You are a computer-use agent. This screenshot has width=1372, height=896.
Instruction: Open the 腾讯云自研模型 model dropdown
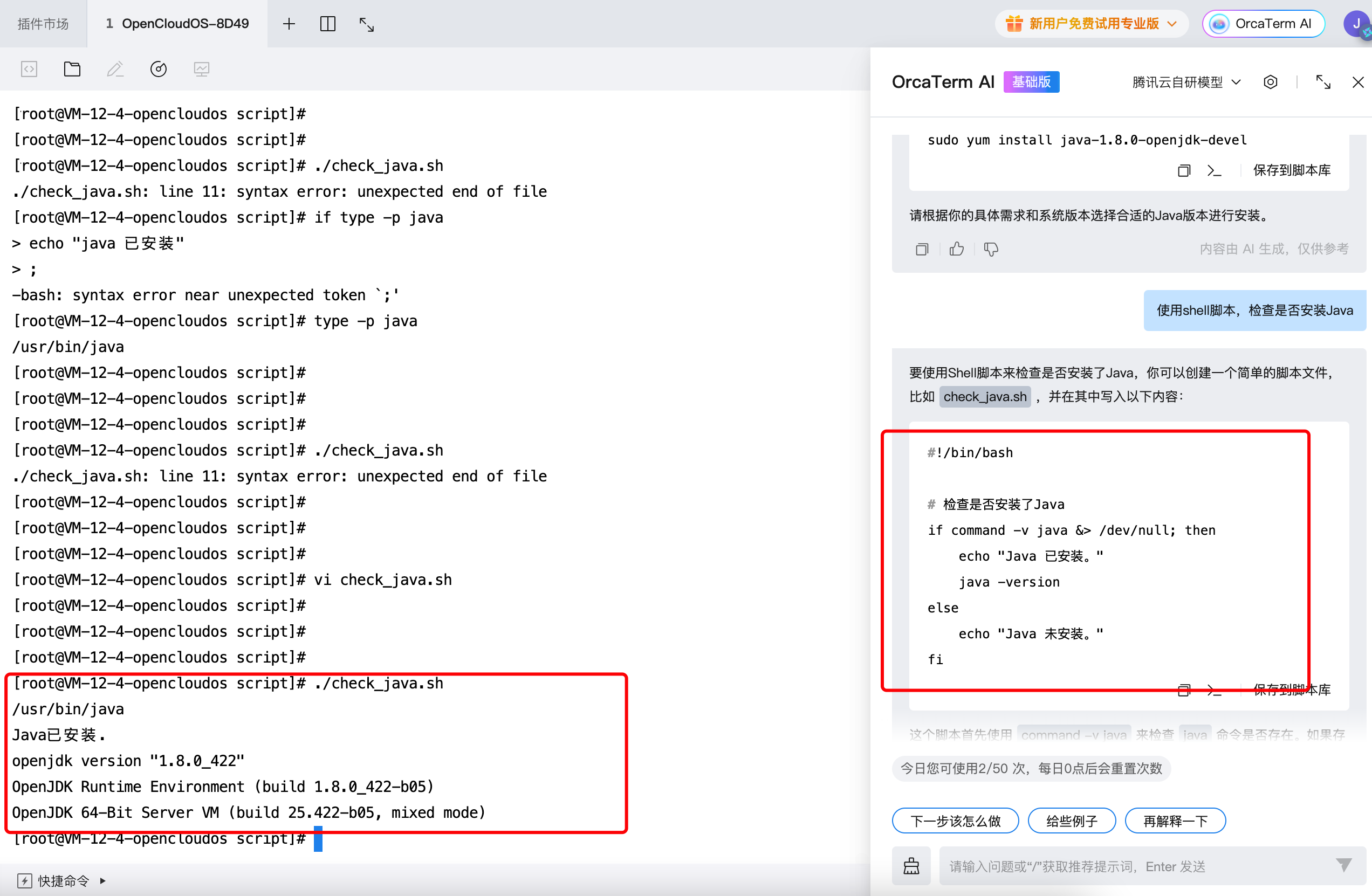tap(1186, 82)
